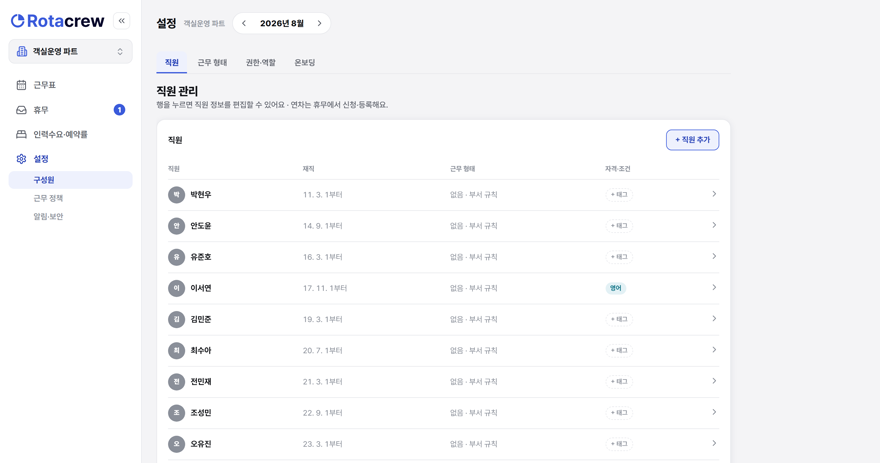This screenshot has width=880, height=463.
Task: Expand 안도윤 row with the chevron
Action: click(x=714, y=225)
